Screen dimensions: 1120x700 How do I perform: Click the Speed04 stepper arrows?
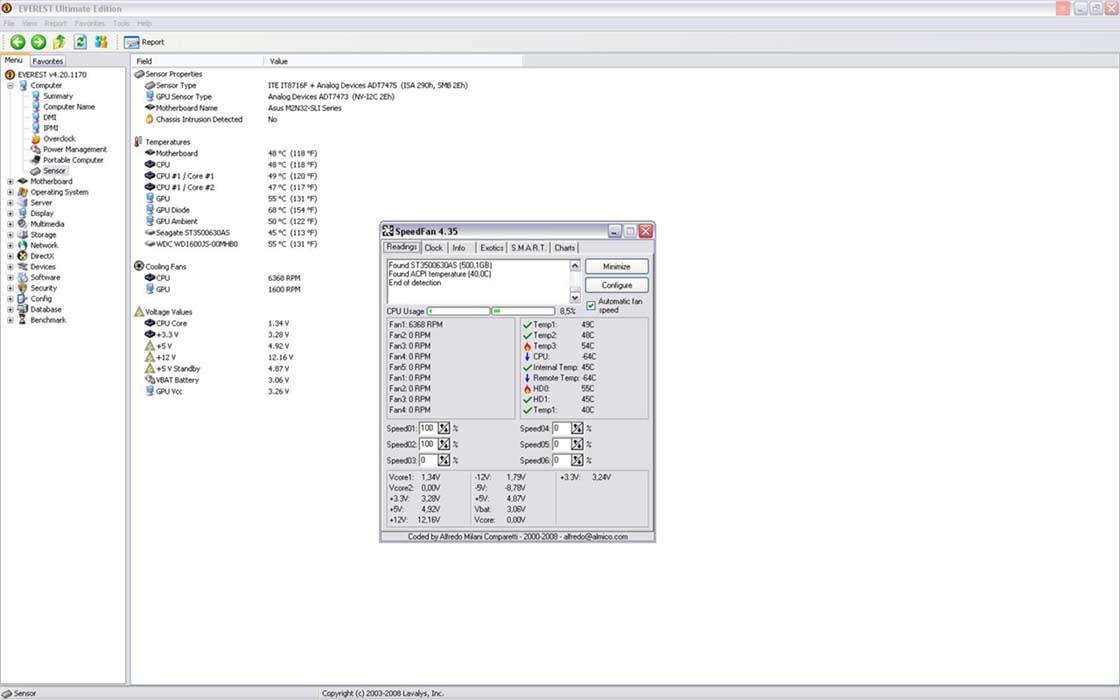577,429
